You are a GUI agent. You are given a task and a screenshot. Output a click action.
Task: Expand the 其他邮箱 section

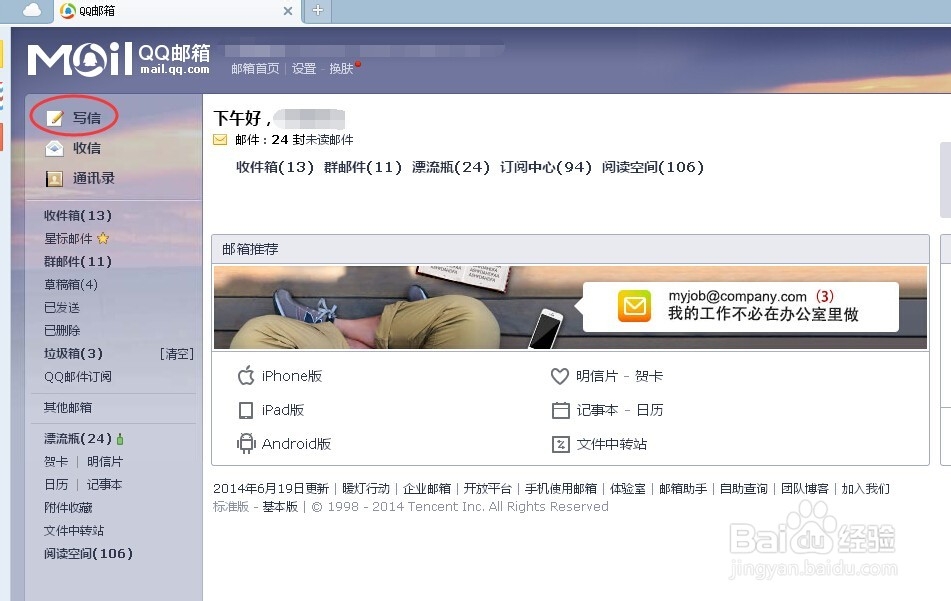click(x=70, y=407)
